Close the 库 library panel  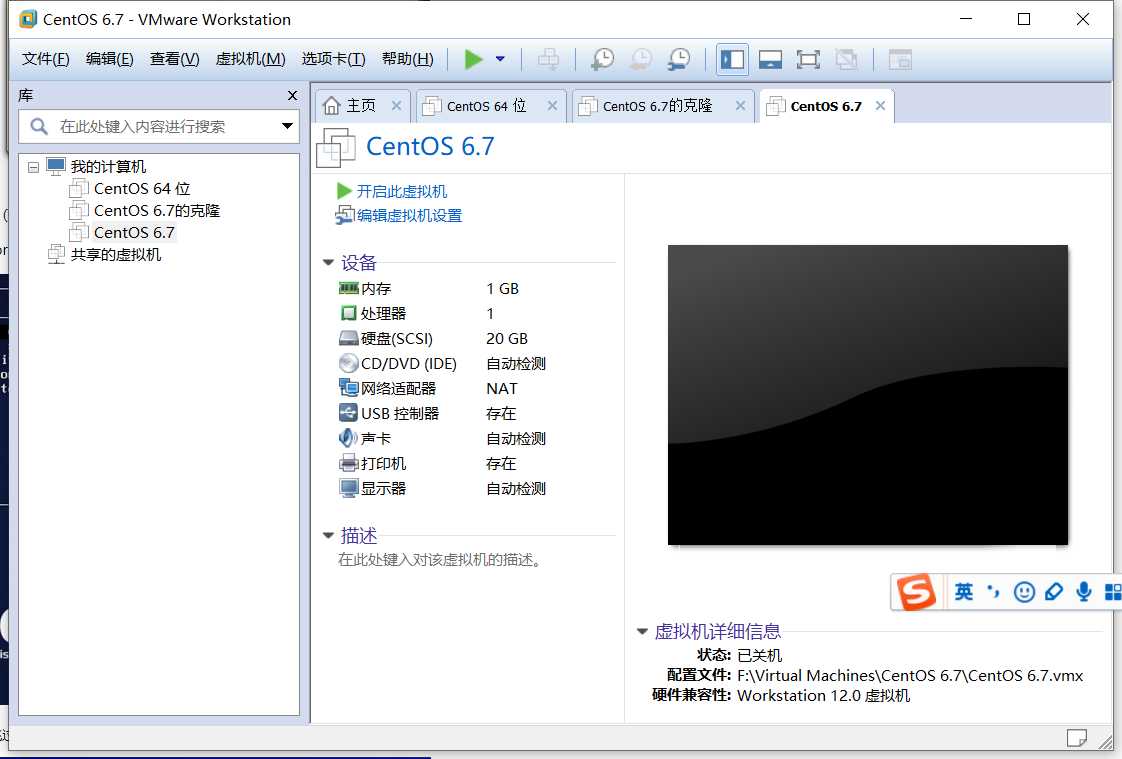point(292,95)
